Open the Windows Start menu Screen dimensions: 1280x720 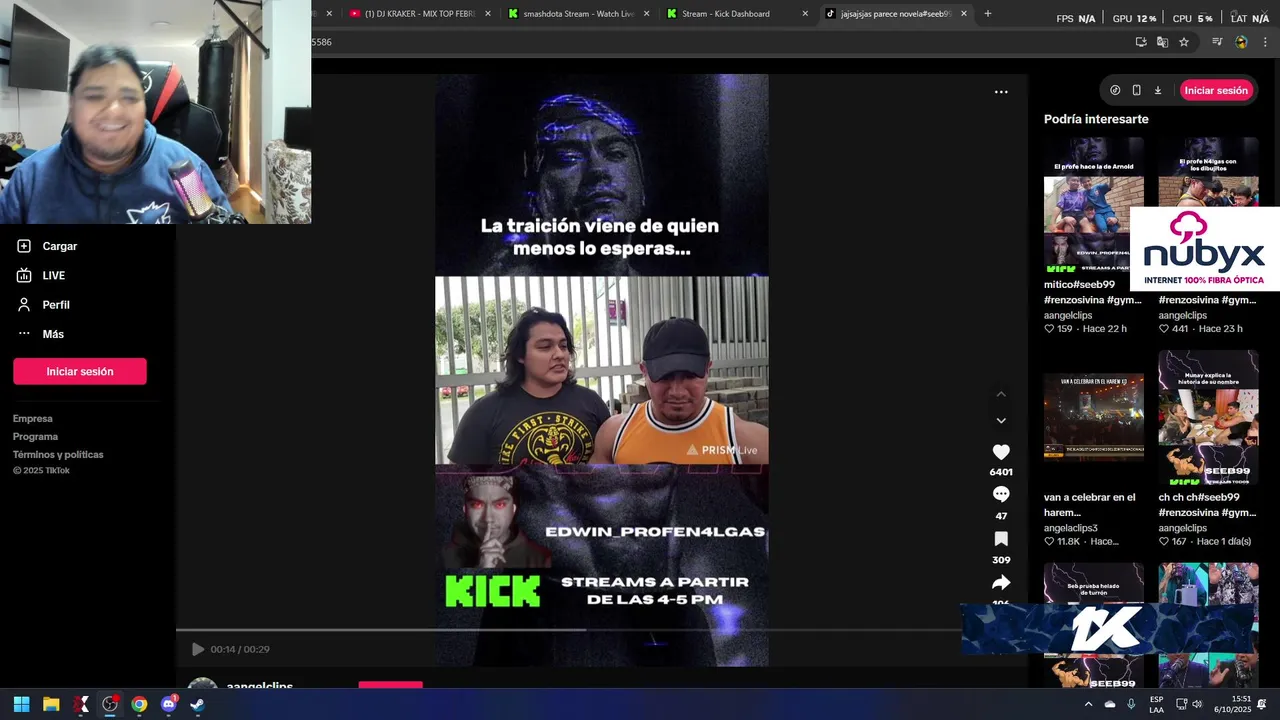point(21,704)
